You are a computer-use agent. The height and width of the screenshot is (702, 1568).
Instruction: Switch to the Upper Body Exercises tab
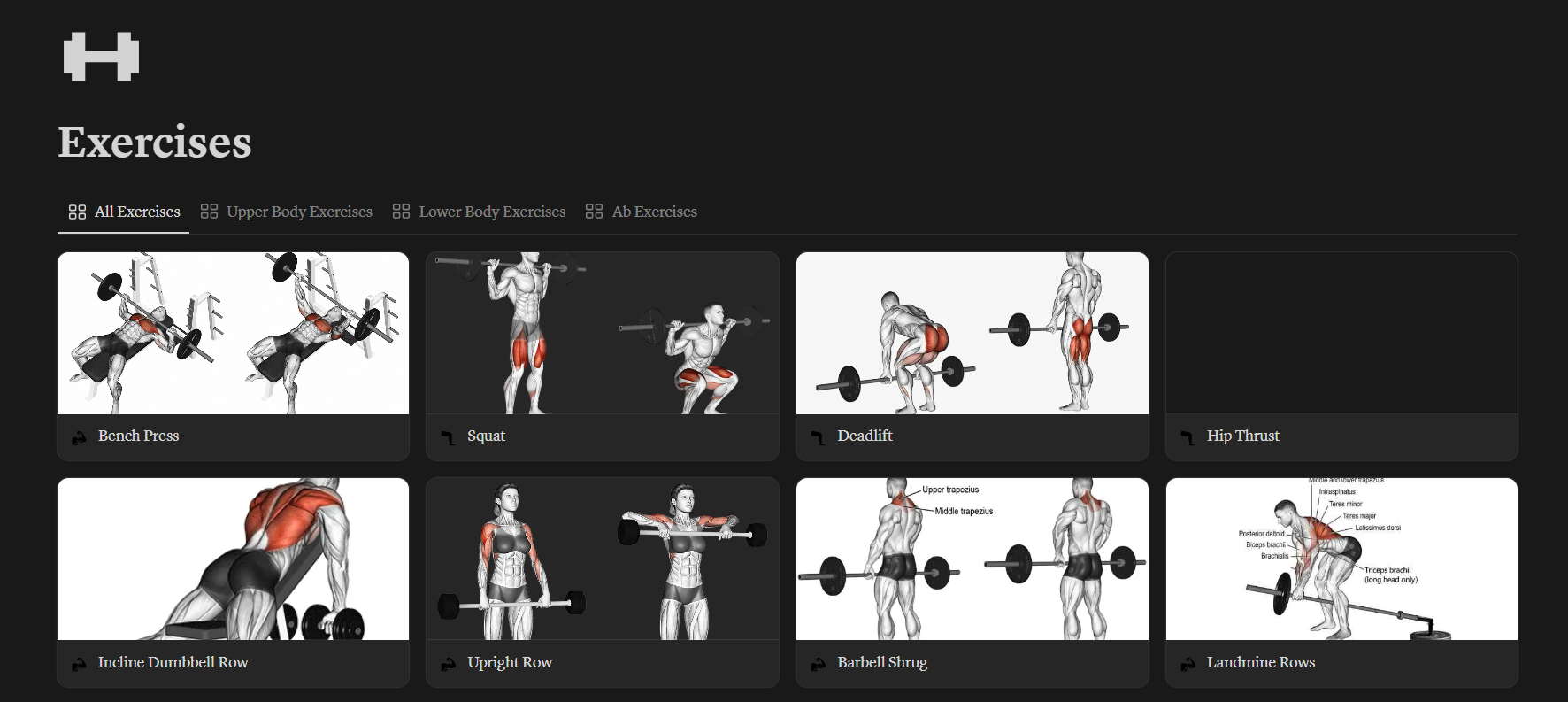[287, 212]
